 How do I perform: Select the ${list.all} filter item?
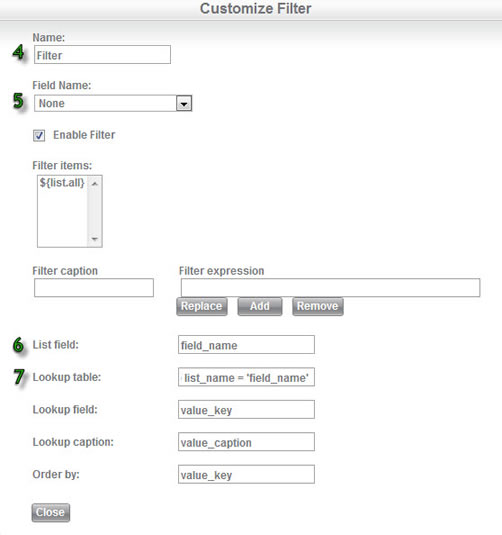62,183
